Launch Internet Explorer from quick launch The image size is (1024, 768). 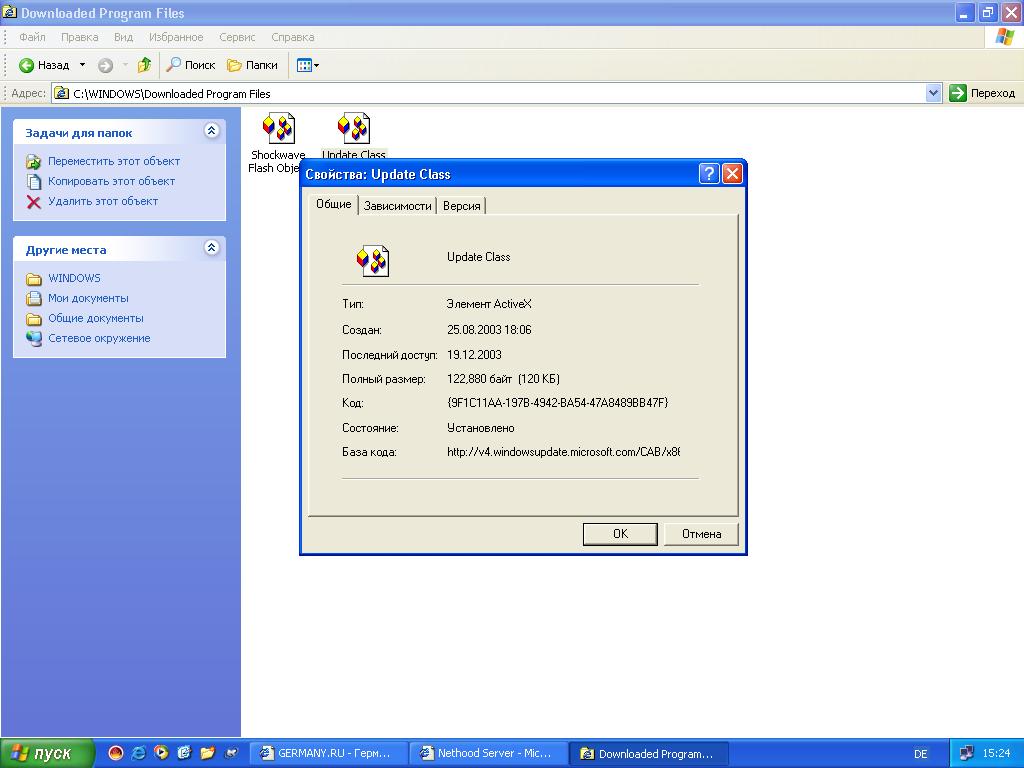click(138, 753)
